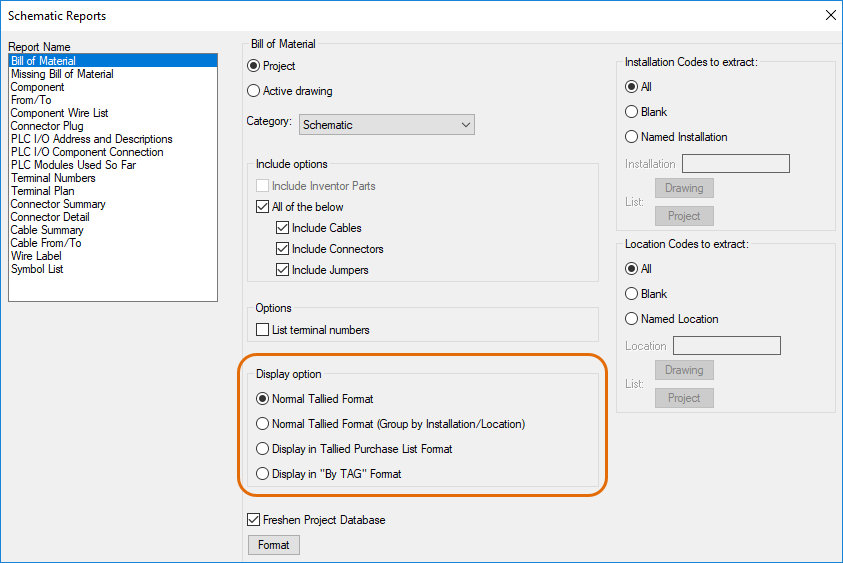Pick Terminal Plan from the report list
The width and height of the screenshot is (843, 563).
(42, 191)
